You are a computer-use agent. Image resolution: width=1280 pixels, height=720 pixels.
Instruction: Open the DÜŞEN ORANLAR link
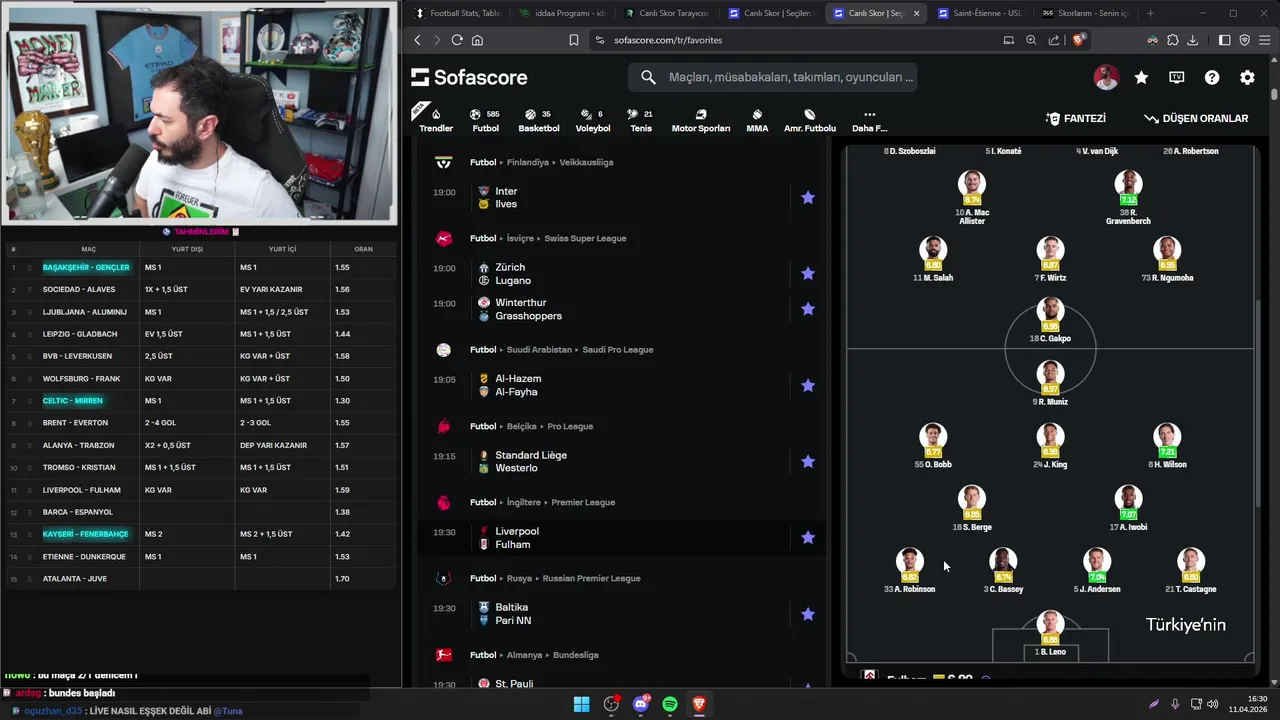click(1196, 118)
